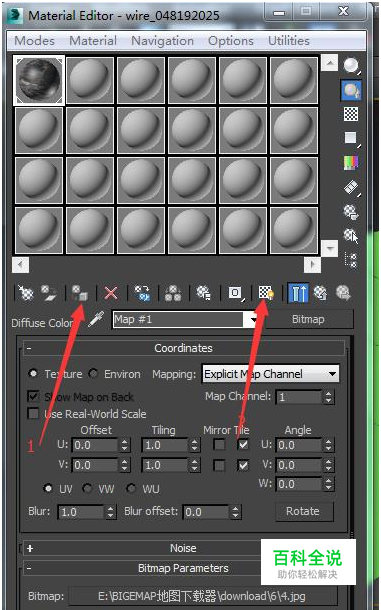Click the Bitmap file path button

click(x=202, y=596)
